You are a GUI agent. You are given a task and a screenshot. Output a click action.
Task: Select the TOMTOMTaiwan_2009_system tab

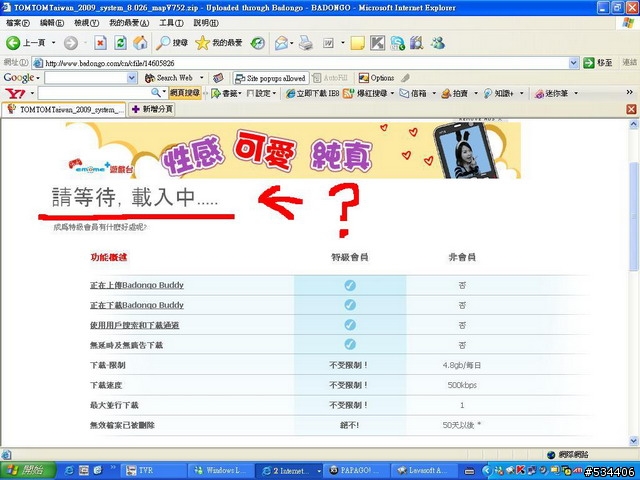[x=64, y=109]
